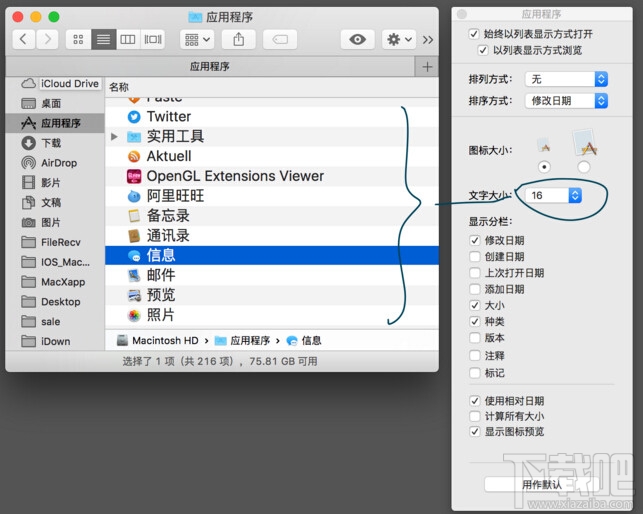643x514 pixels.
Task: Choose the small icon size radio button
Action: tap(544, 167)
